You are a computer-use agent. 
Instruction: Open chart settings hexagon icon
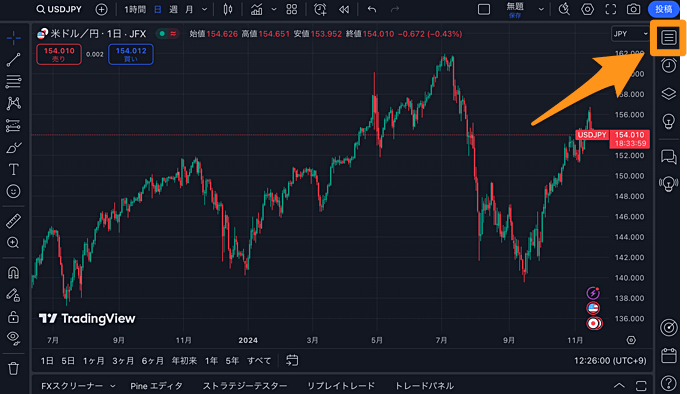pos(588,9)
